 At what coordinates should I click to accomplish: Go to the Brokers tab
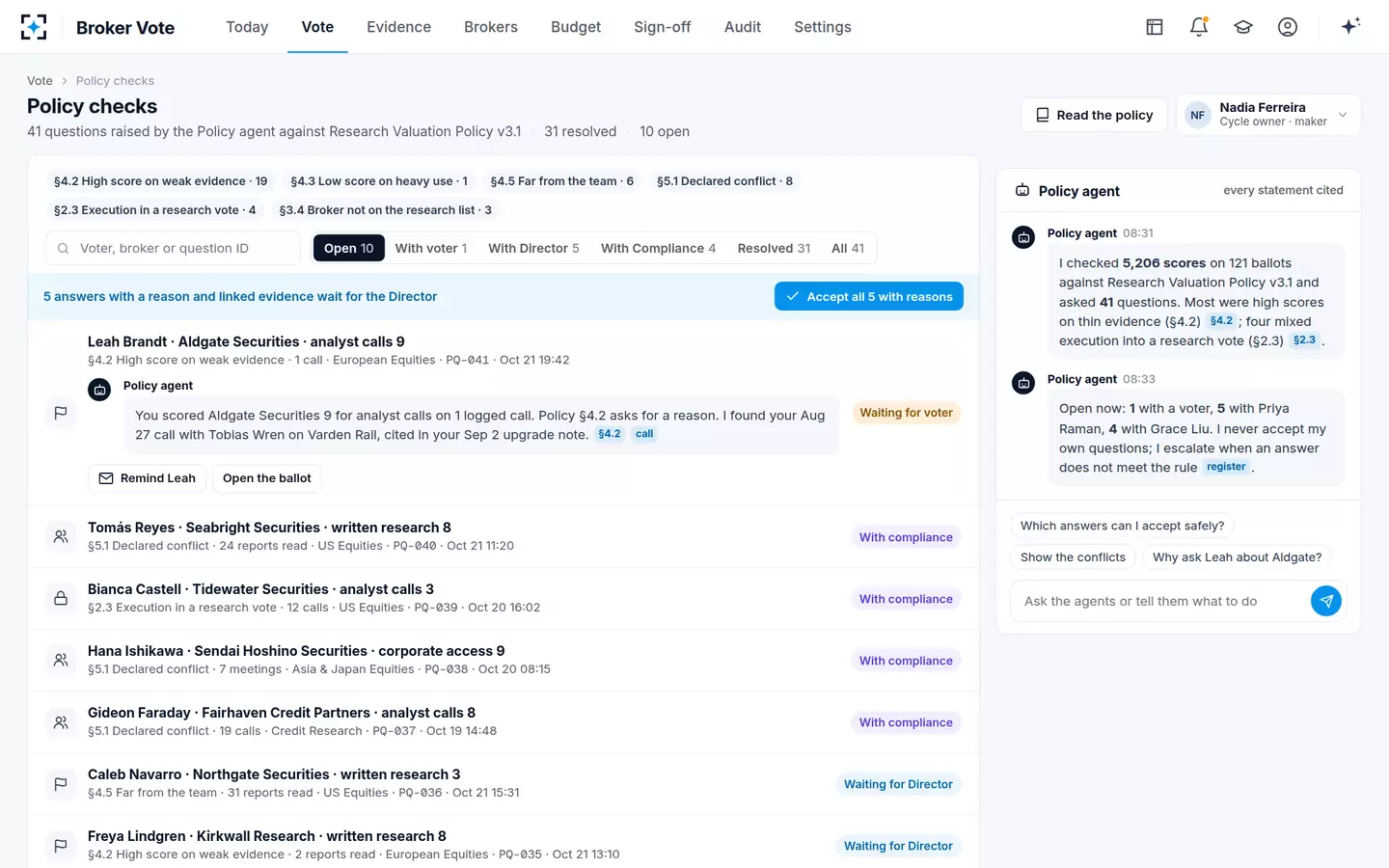coord(491,27)
